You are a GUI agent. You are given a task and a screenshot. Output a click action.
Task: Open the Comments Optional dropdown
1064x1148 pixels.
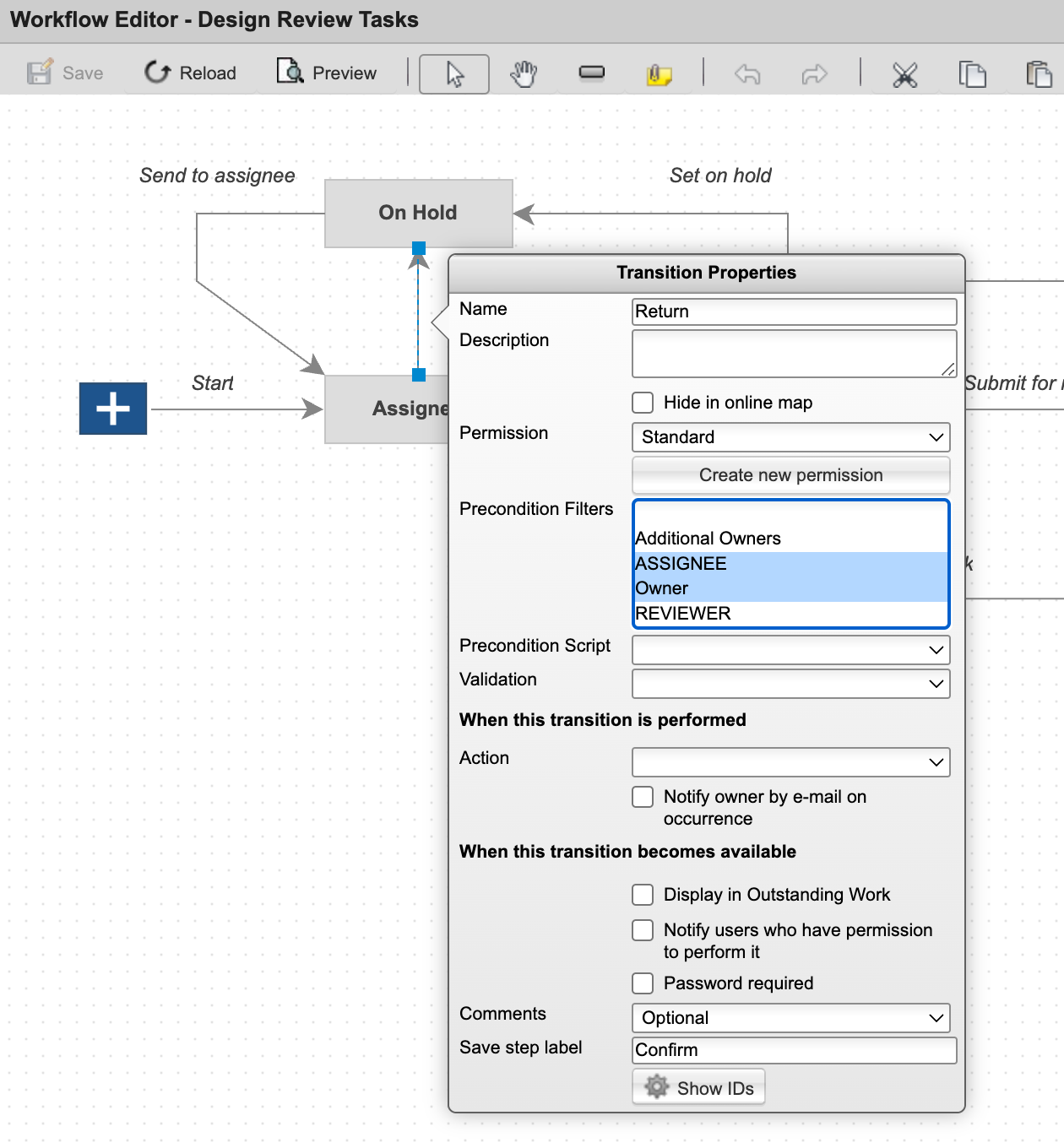click(x=790, y=1018)
